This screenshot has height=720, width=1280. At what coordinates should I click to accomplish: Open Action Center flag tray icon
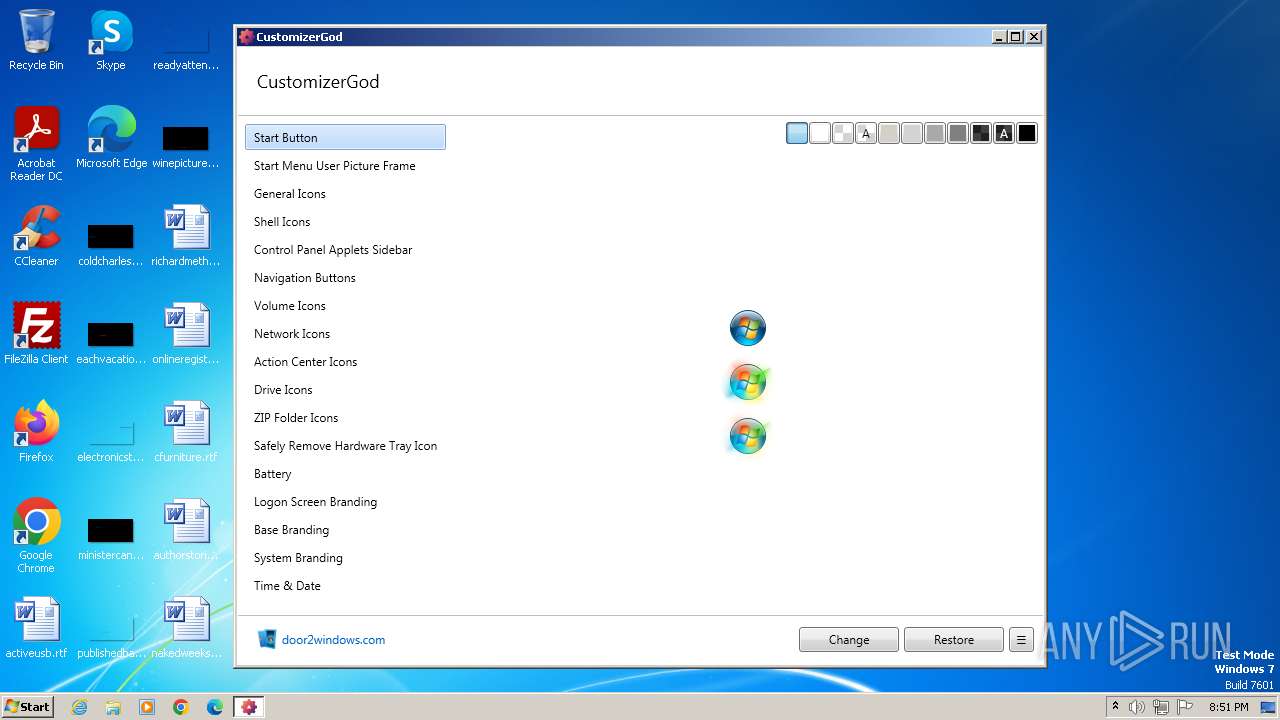tap(1185, 707)
